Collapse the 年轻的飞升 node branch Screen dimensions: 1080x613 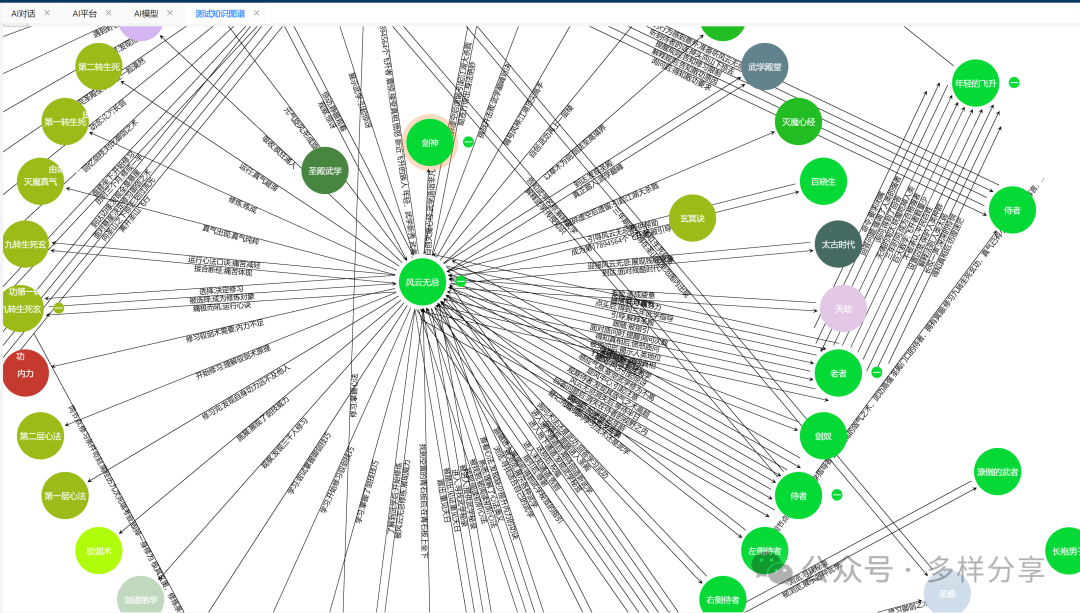coord(1014,82)
